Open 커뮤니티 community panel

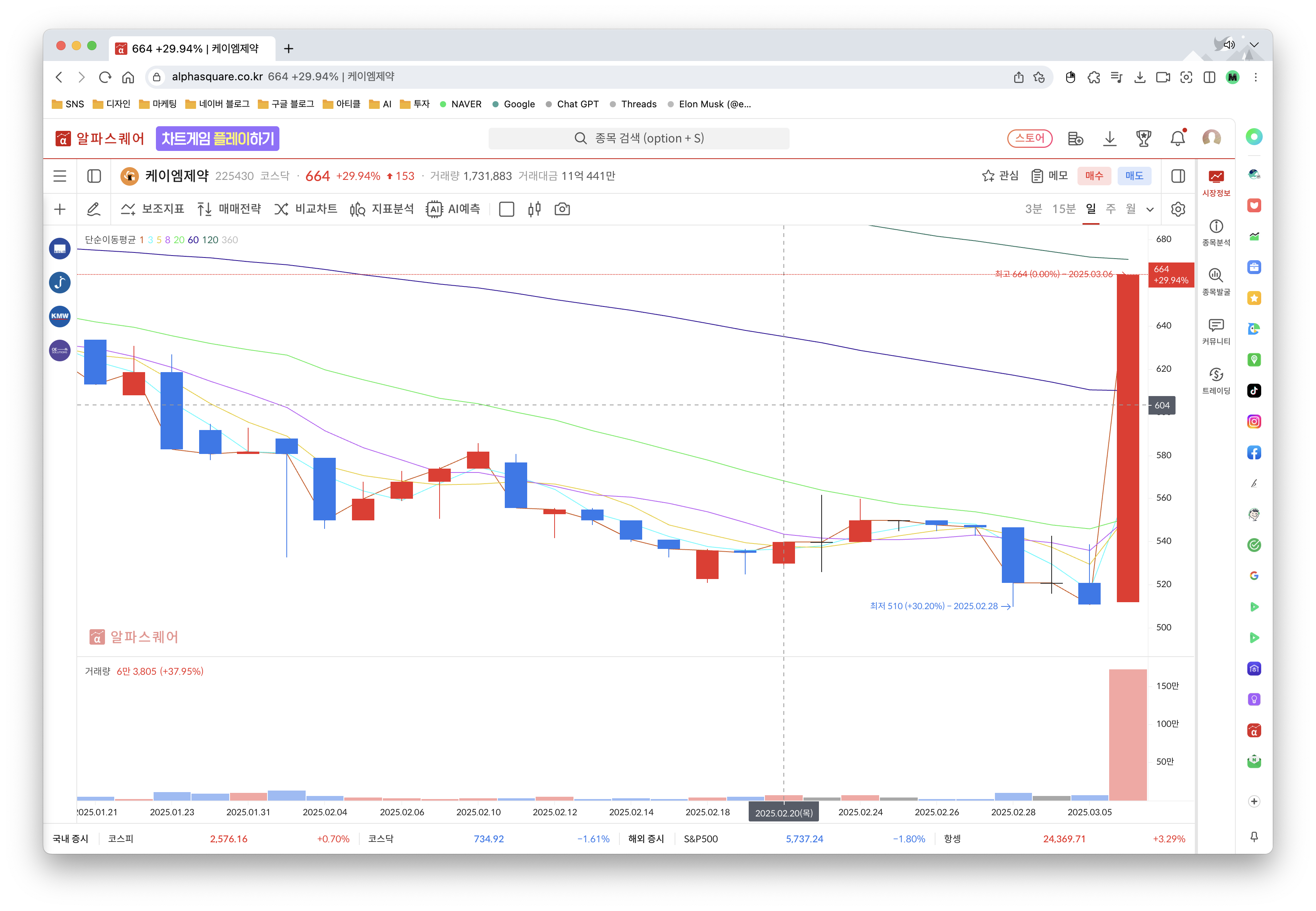click(x=1216, y=332)
